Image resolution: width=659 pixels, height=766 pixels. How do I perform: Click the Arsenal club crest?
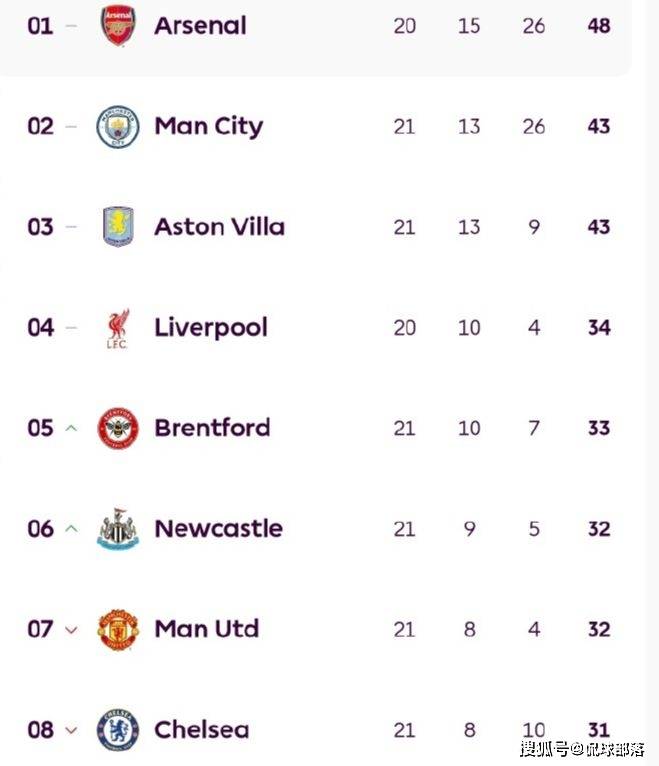pyautogui.click(x=118, y=26)
